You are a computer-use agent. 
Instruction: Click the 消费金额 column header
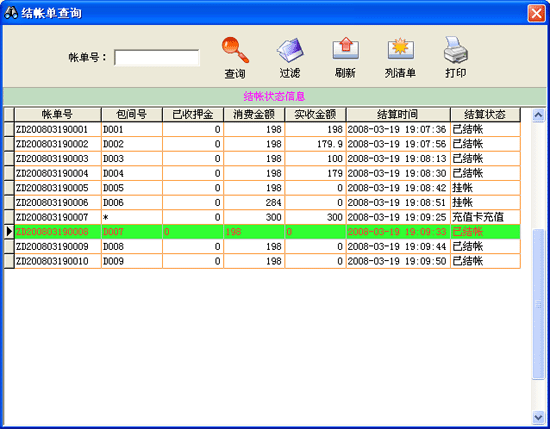[254, 114]
